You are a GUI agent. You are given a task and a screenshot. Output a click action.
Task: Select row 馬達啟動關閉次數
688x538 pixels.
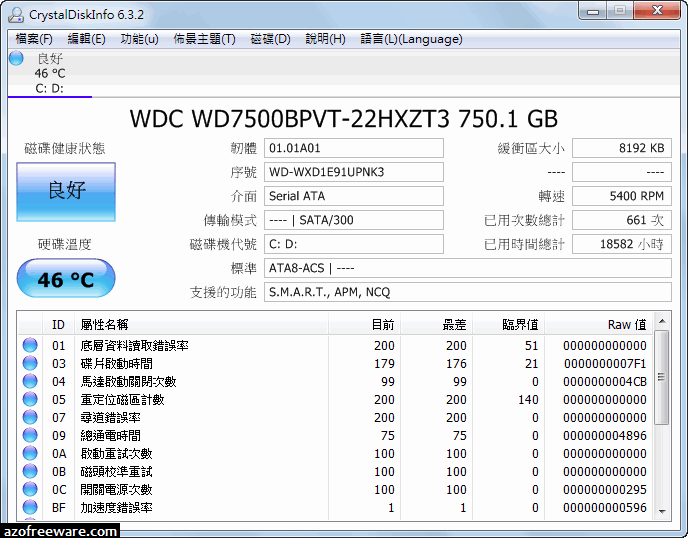(x=335, y=381)
